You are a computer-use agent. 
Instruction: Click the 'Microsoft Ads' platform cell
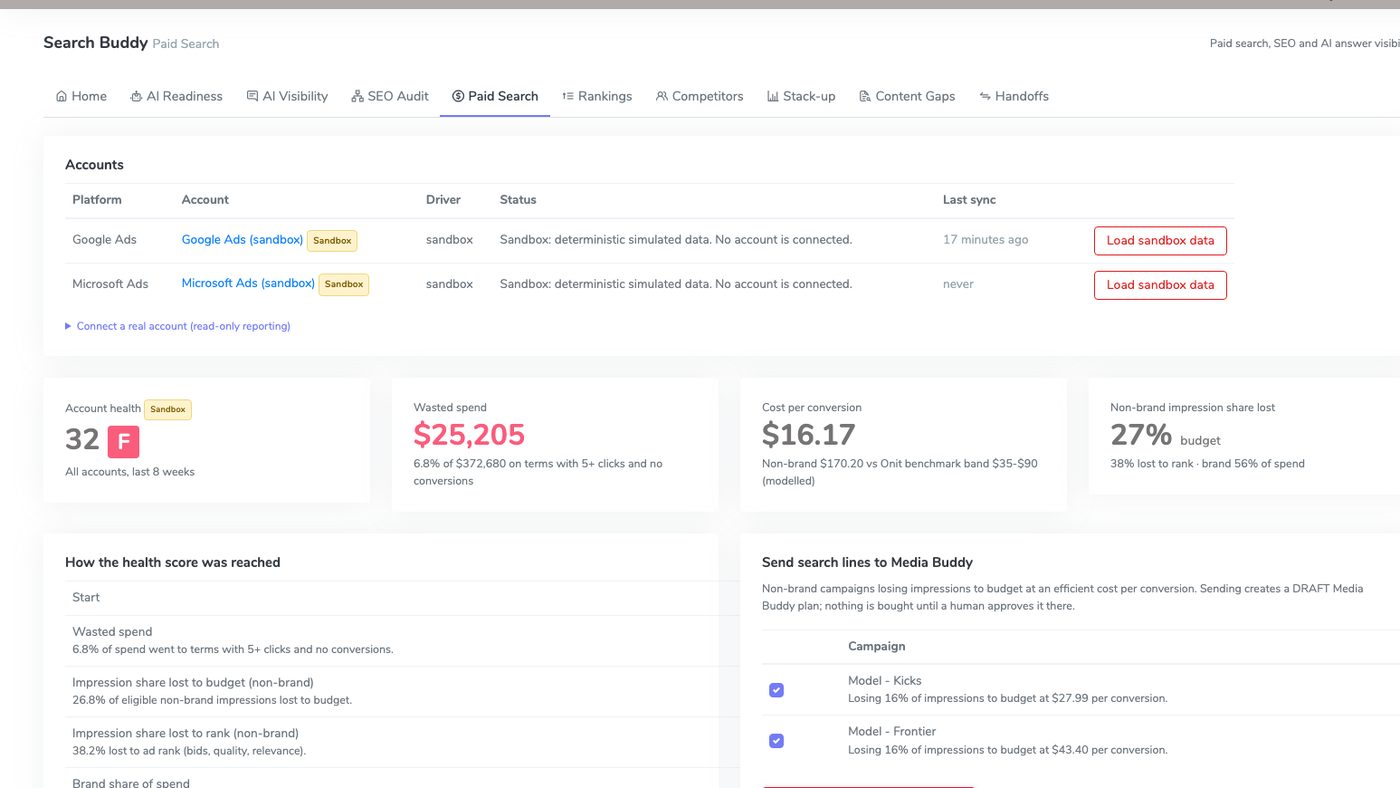110,284
